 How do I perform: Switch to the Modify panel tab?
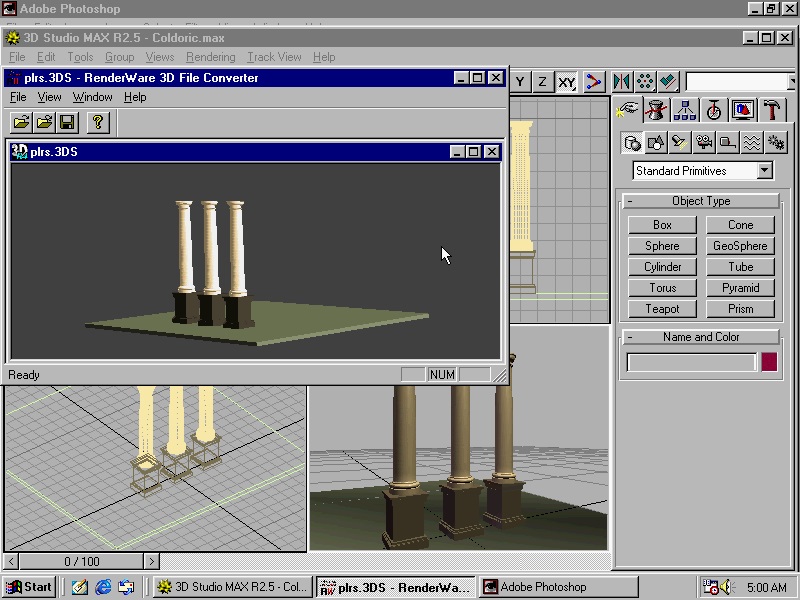[656, 109]
